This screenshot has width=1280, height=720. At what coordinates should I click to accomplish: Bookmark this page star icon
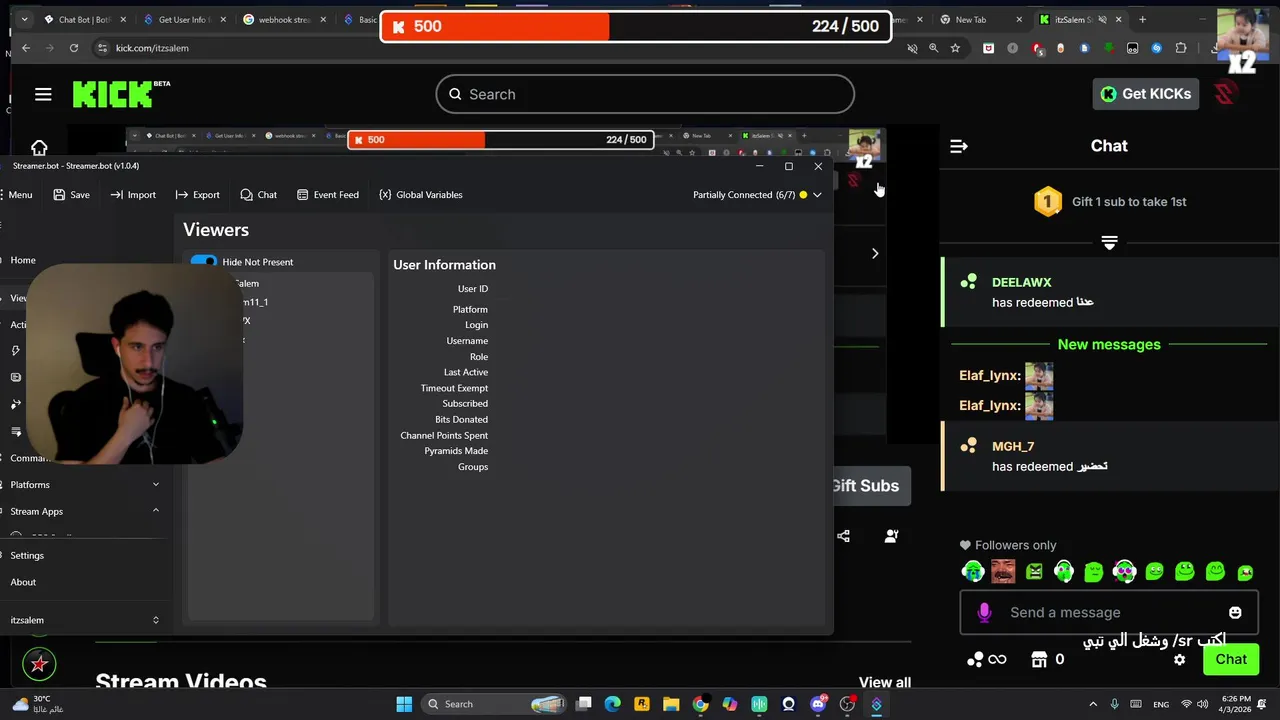(955, 48)
